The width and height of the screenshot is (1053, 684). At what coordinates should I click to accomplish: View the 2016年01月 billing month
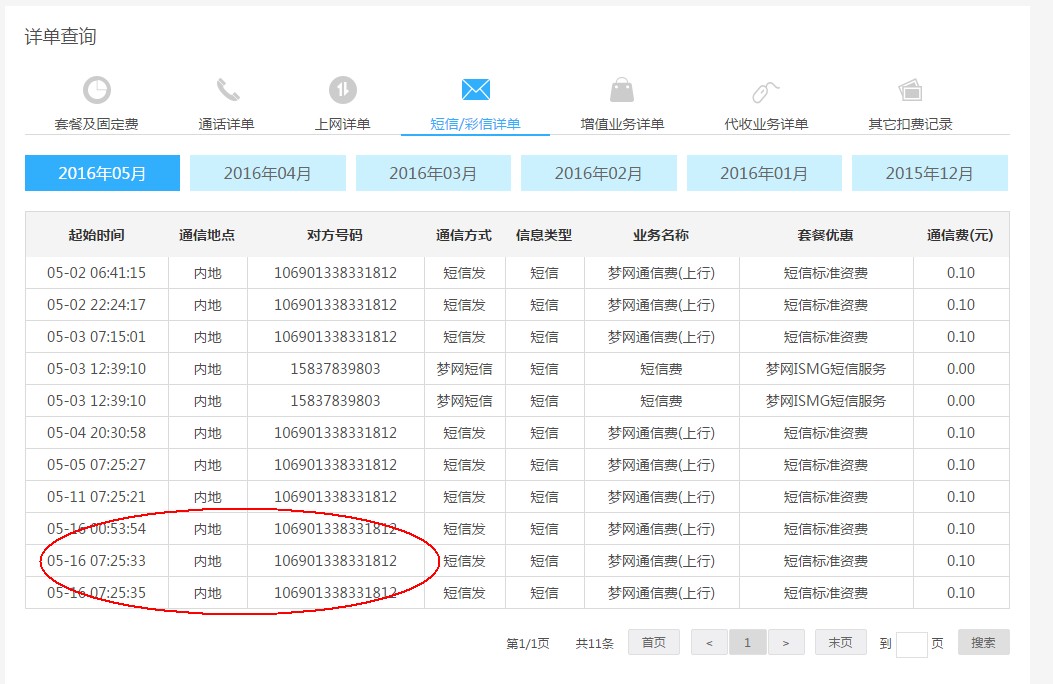pyautogui.click(x=764, y=173)
